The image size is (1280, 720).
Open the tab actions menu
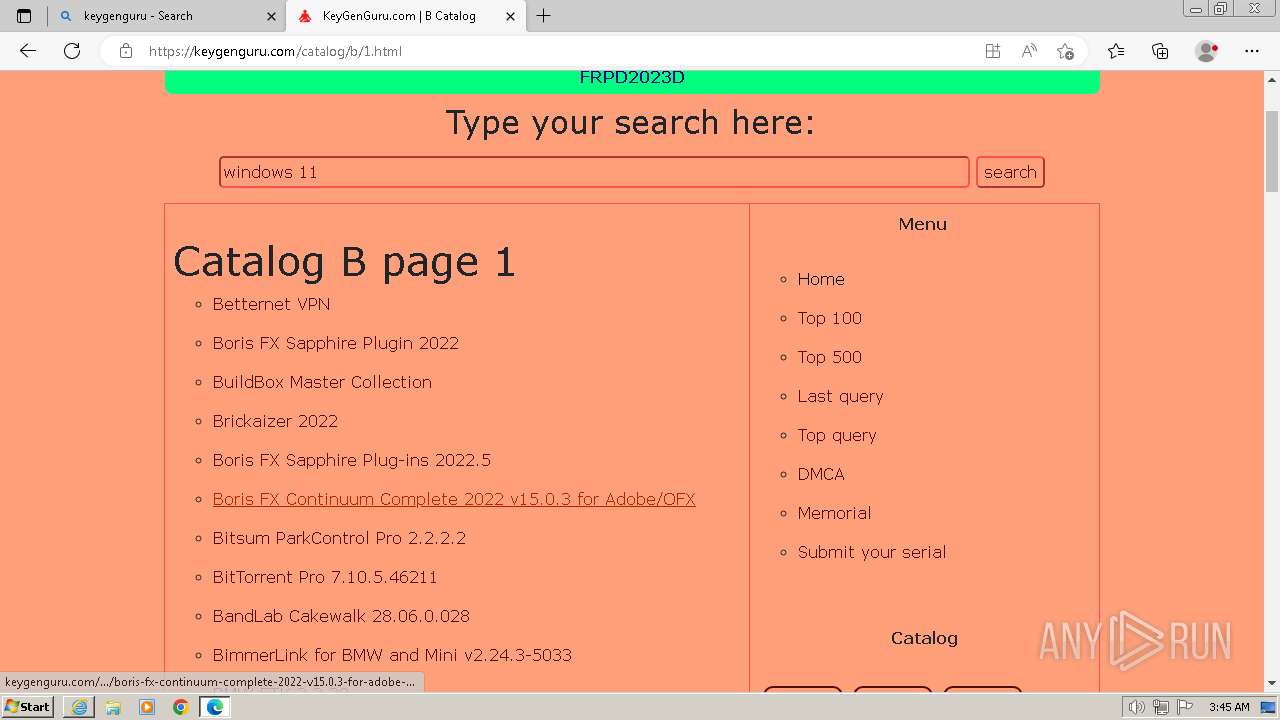click(24, 16)
